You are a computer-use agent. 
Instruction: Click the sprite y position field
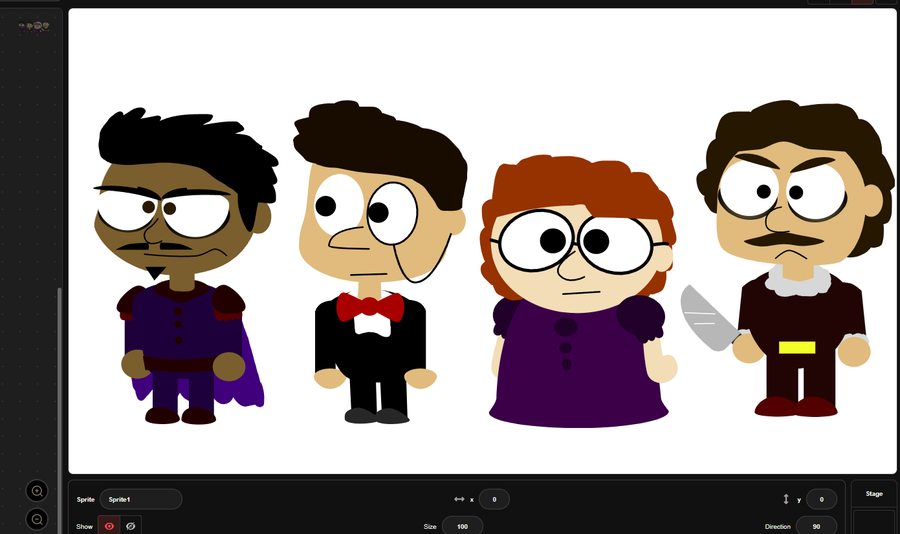821,499
